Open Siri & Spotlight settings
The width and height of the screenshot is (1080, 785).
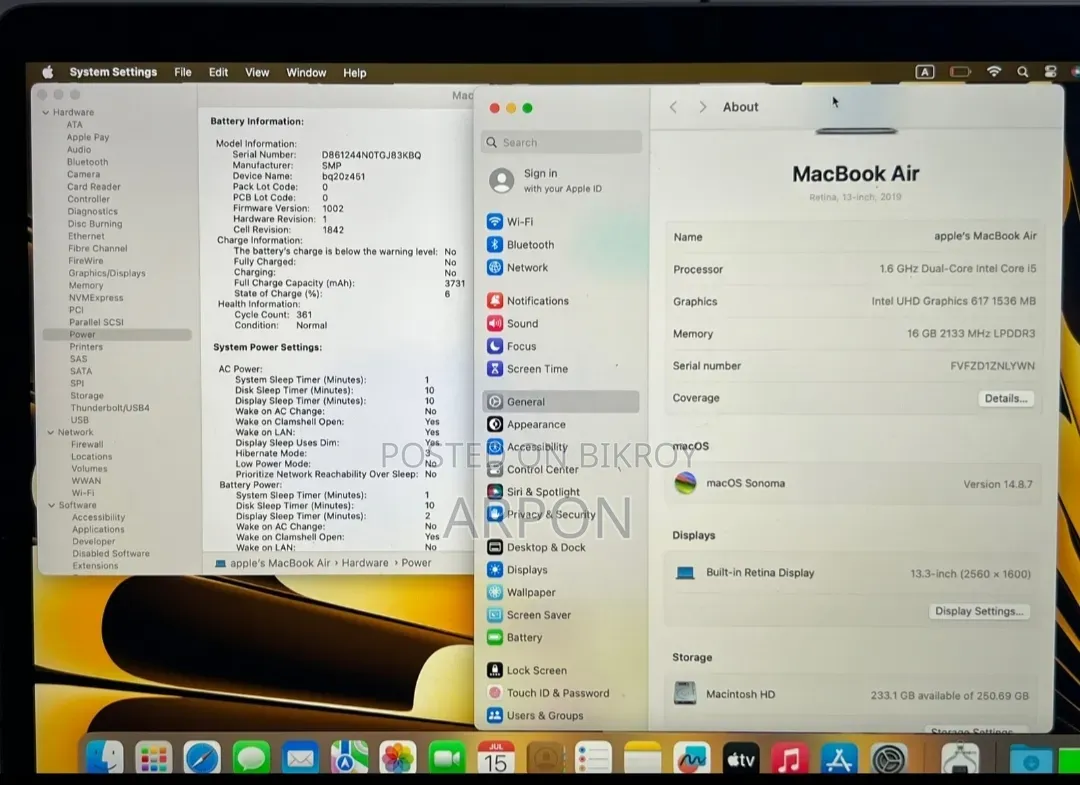click(x=534, y=492)
